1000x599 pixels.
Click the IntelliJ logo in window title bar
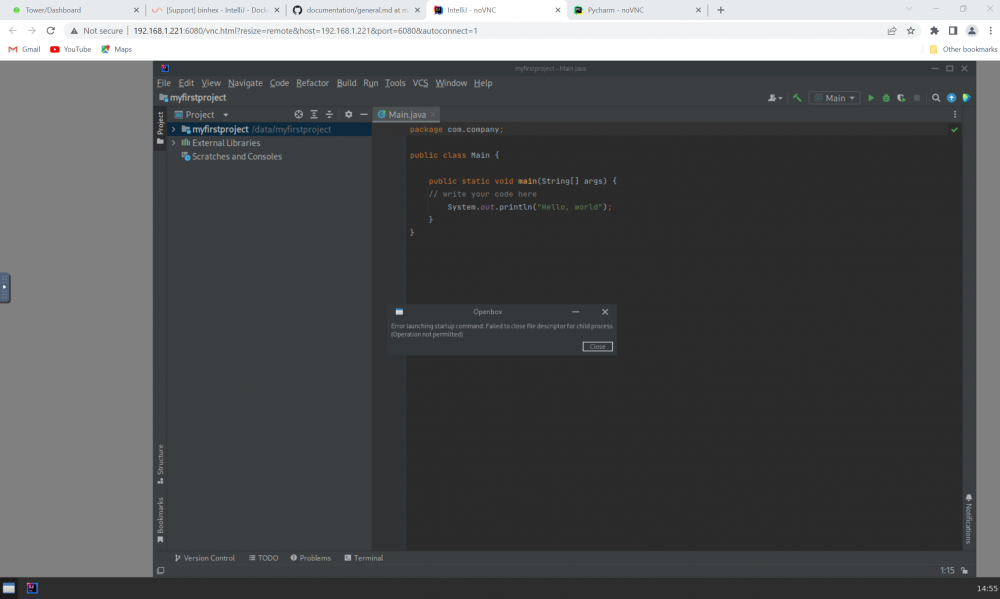(x=165, y=68)
